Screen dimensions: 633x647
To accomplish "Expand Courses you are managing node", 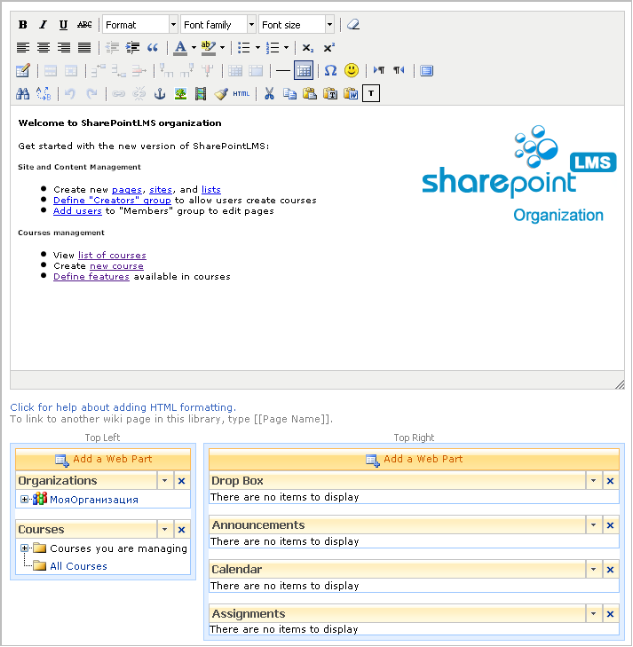I will 24,548.
